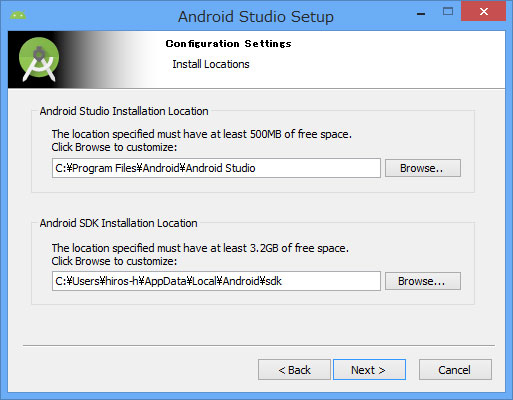Viewport: 513px width, 400px height.
Task: Click the Android Studio Installation Location group label
Action: 124,111
